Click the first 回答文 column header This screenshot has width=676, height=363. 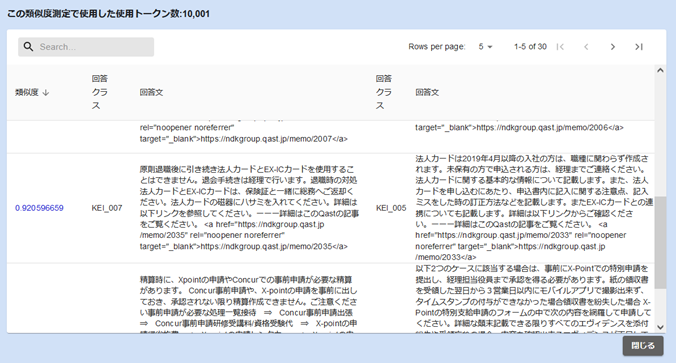151,92
